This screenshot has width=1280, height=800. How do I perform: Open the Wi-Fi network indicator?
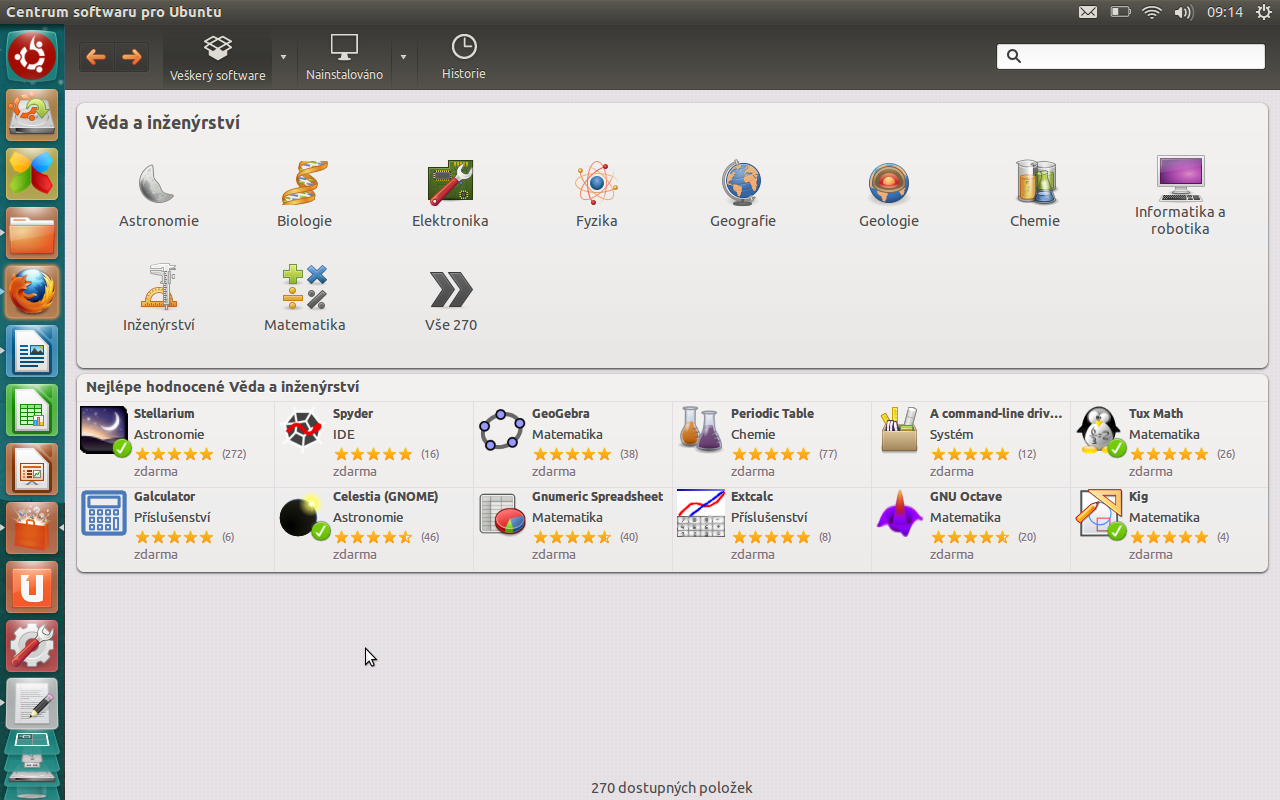(x=1152, y=12)
